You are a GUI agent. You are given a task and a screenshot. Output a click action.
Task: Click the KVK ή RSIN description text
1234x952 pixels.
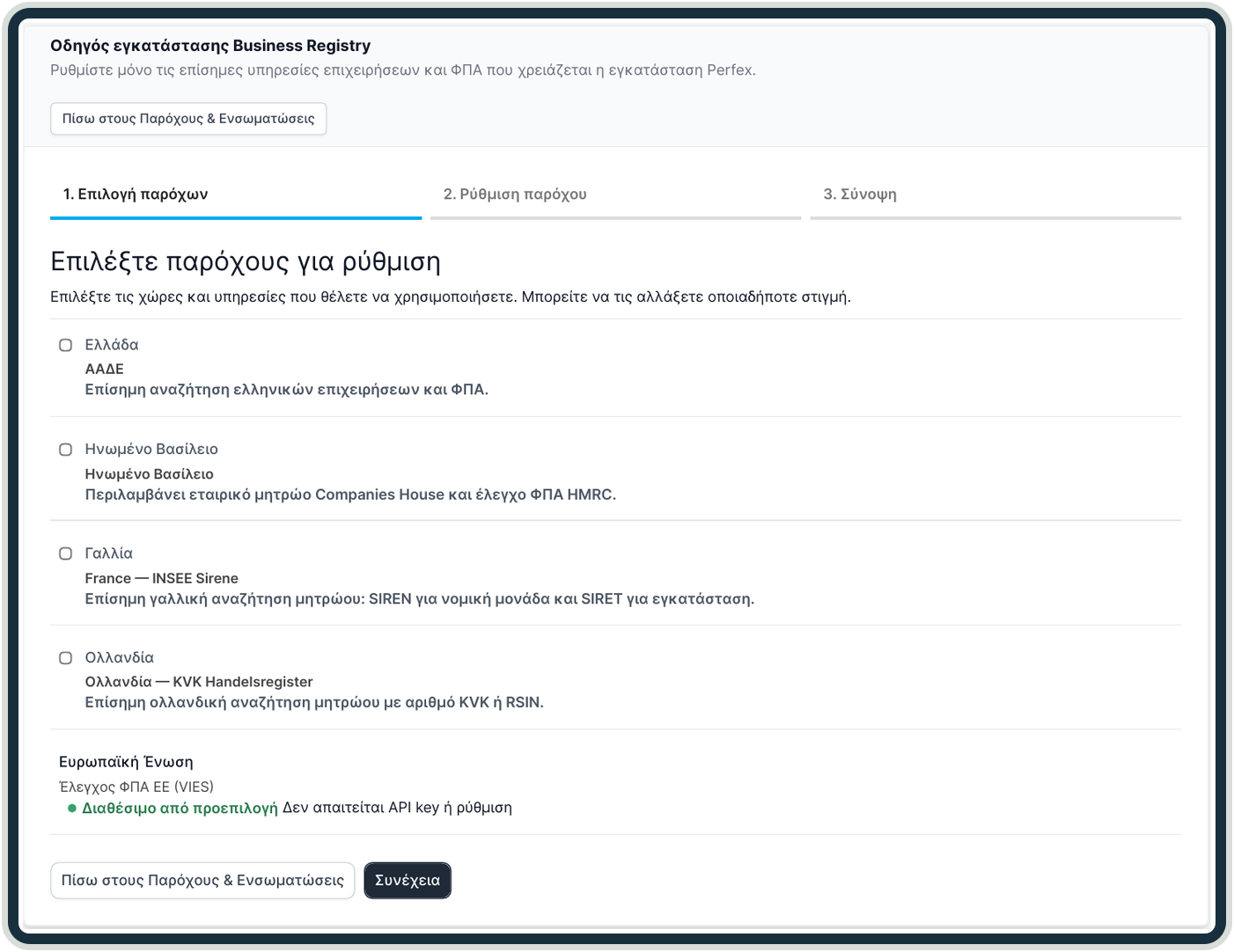pyautogui.click(x=314, y=703)
